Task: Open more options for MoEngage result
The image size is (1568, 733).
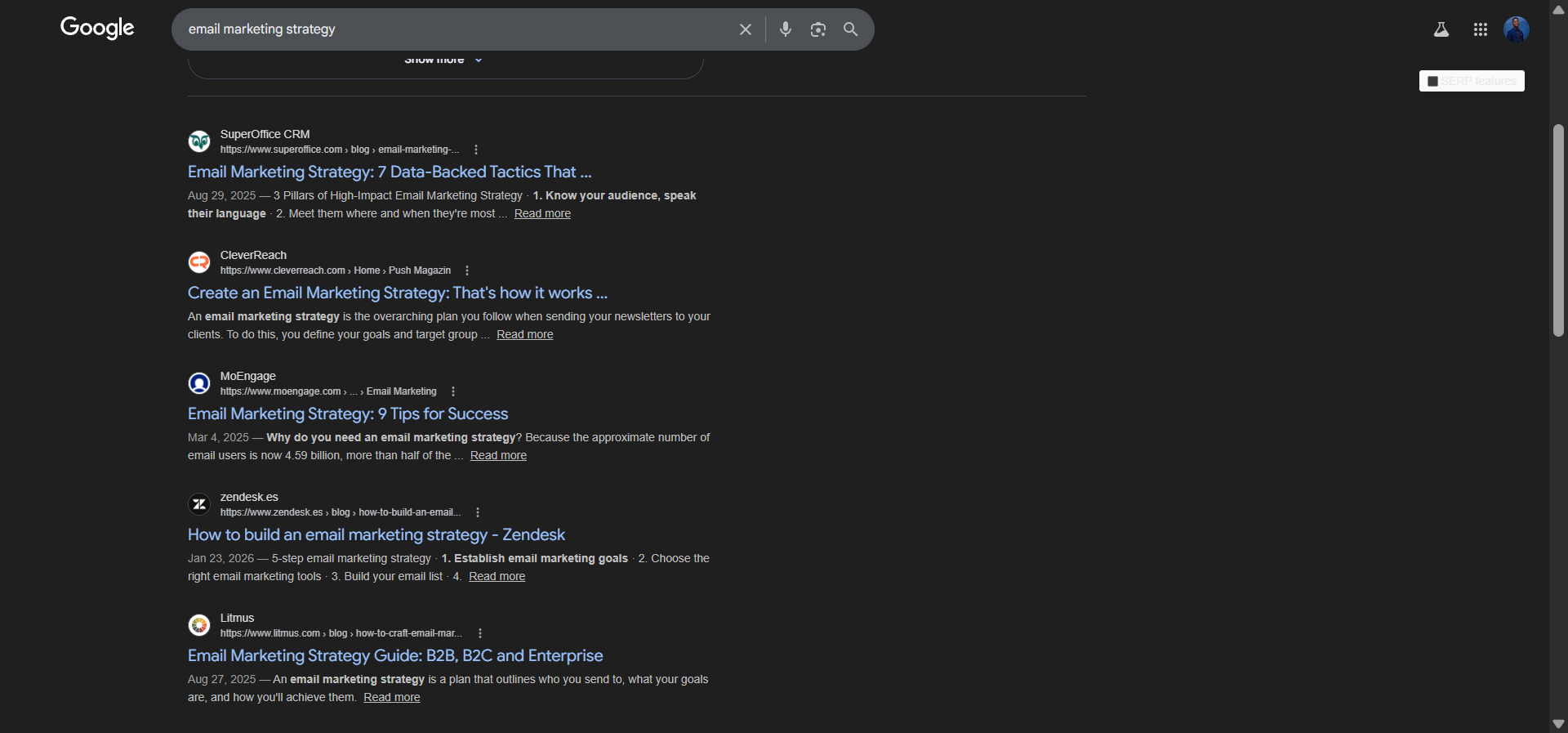Action: pyautogui.click(x=453, y=391)
